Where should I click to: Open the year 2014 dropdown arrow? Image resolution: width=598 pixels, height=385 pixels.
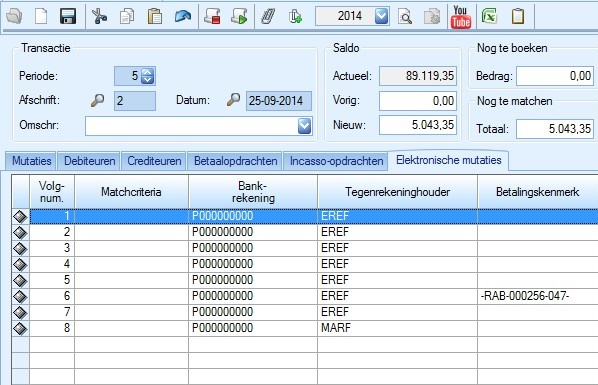pyautogui.click(x=381, y=16)
